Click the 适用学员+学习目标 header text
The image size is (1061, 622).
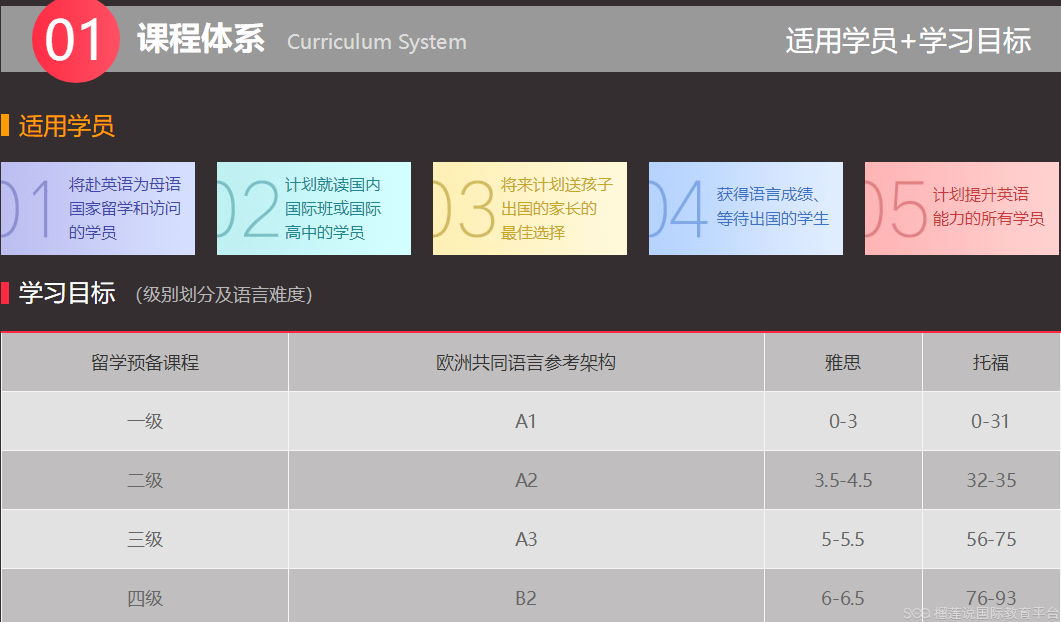pyautogui.click(x=908, y=41)
